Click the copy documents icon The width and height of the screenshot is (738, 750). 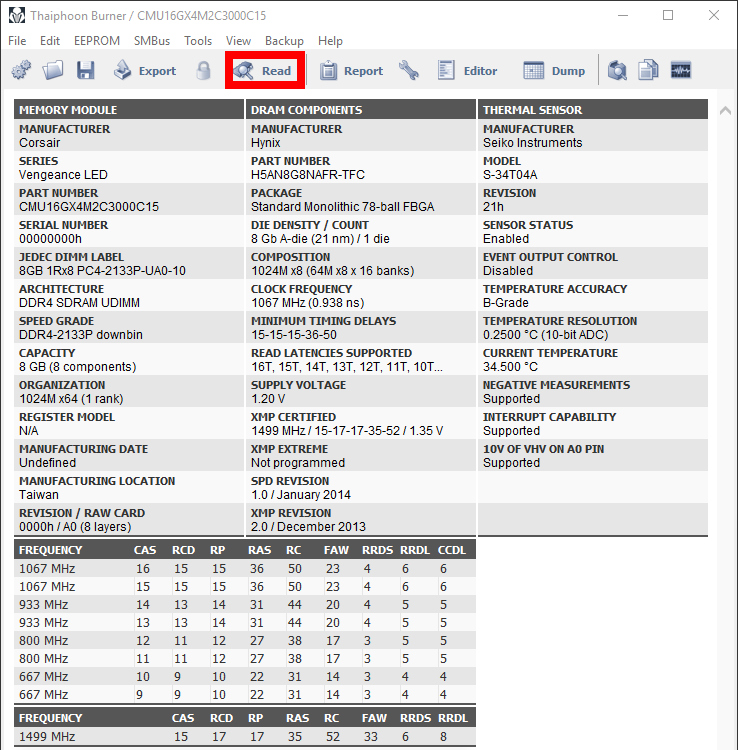coord(648,70)
